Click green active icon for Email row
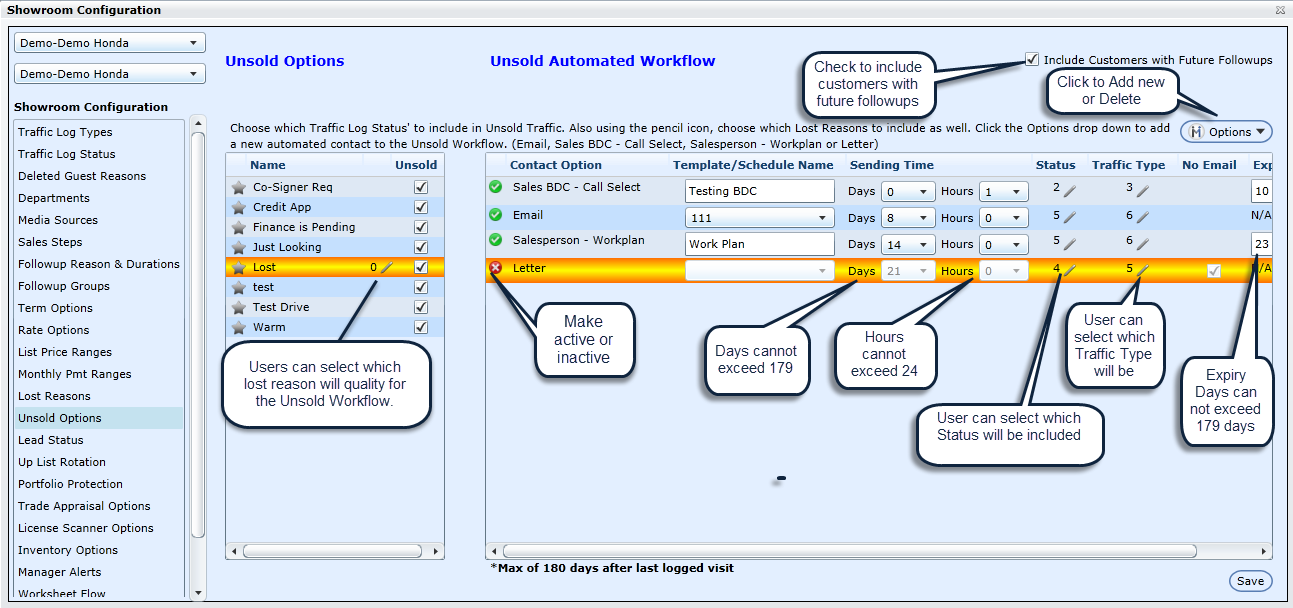This screenshot has height=608, width=1293. pyautogui.click(x=496, y=215)
